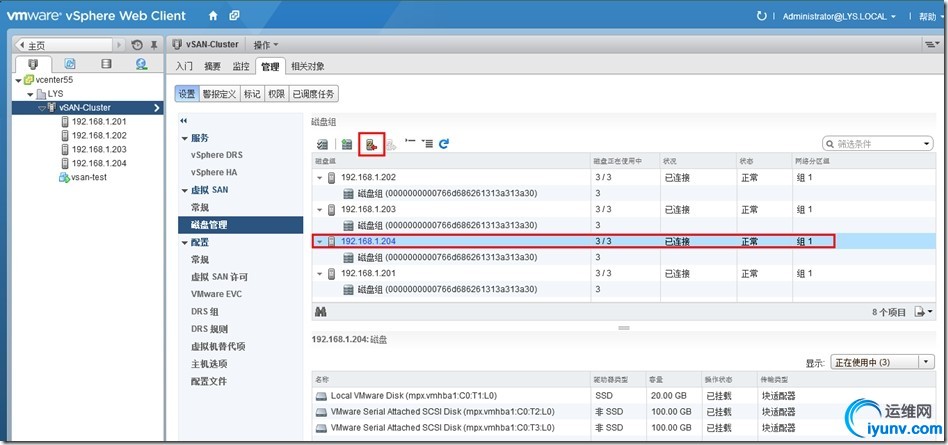This screenshot has height=445, width=948.
Task: Open vSphere DRS settings
Action: point(216,155)
